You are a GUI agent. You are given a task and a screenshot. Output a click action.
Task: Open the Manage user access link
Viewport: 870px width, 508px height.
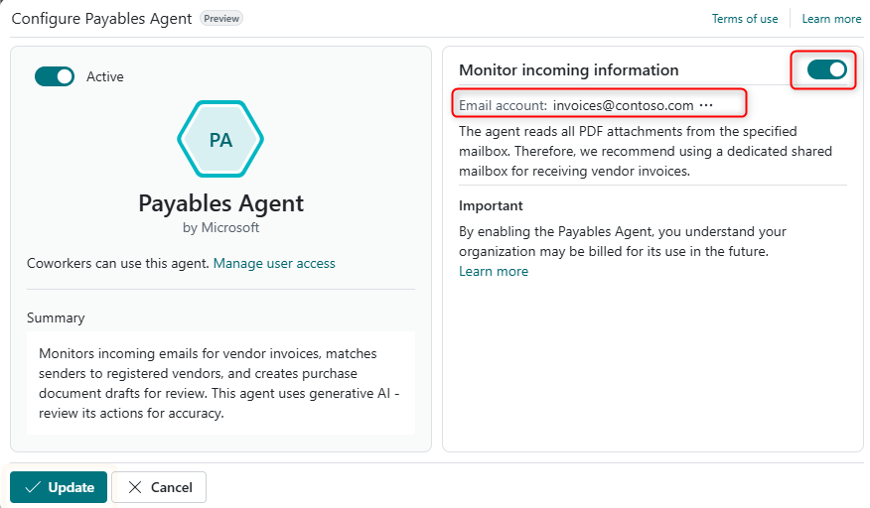274,263
